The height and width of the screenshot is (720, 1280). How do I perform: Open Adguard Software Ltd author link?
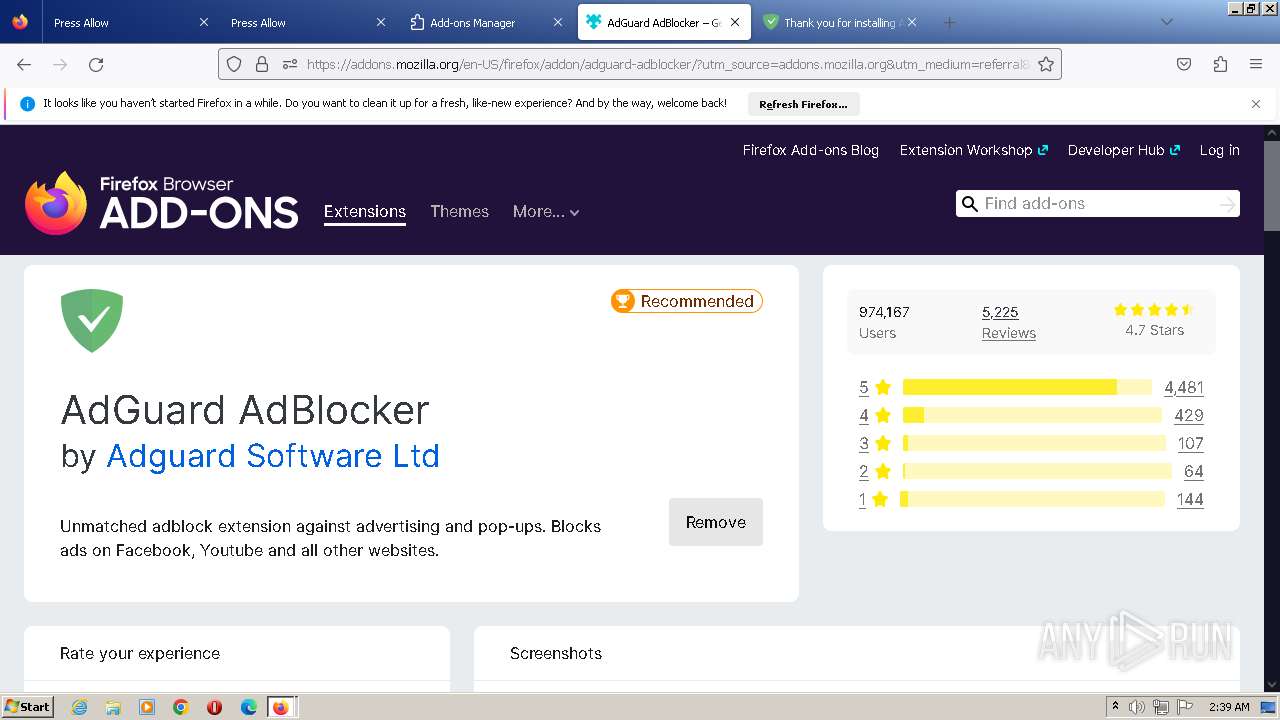[x=273, y=456]
